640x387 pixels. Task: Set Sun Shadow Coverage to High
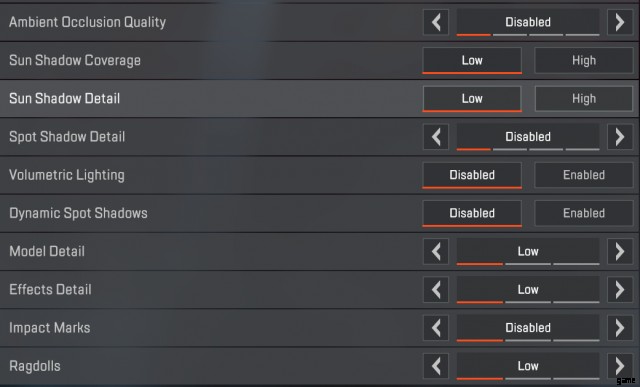[584, 60]
